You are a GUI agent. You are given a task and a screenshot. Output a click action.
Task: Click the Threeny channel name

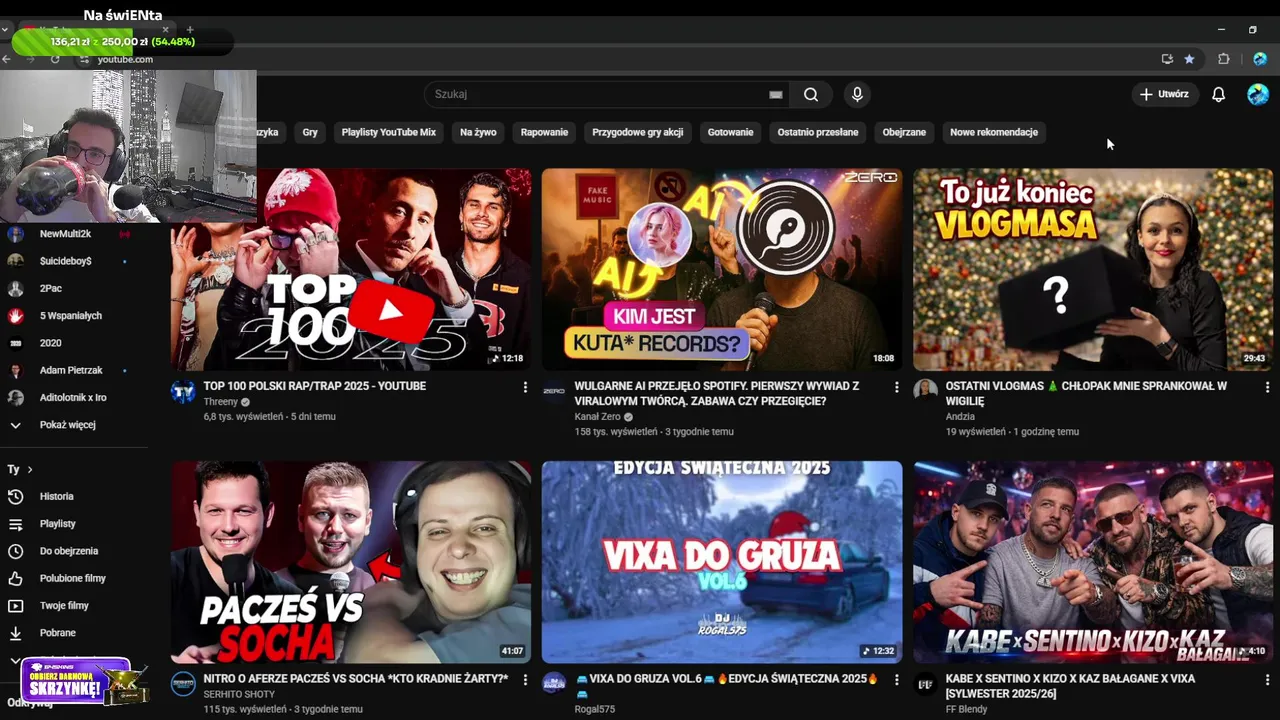click(x=221, y=402)
